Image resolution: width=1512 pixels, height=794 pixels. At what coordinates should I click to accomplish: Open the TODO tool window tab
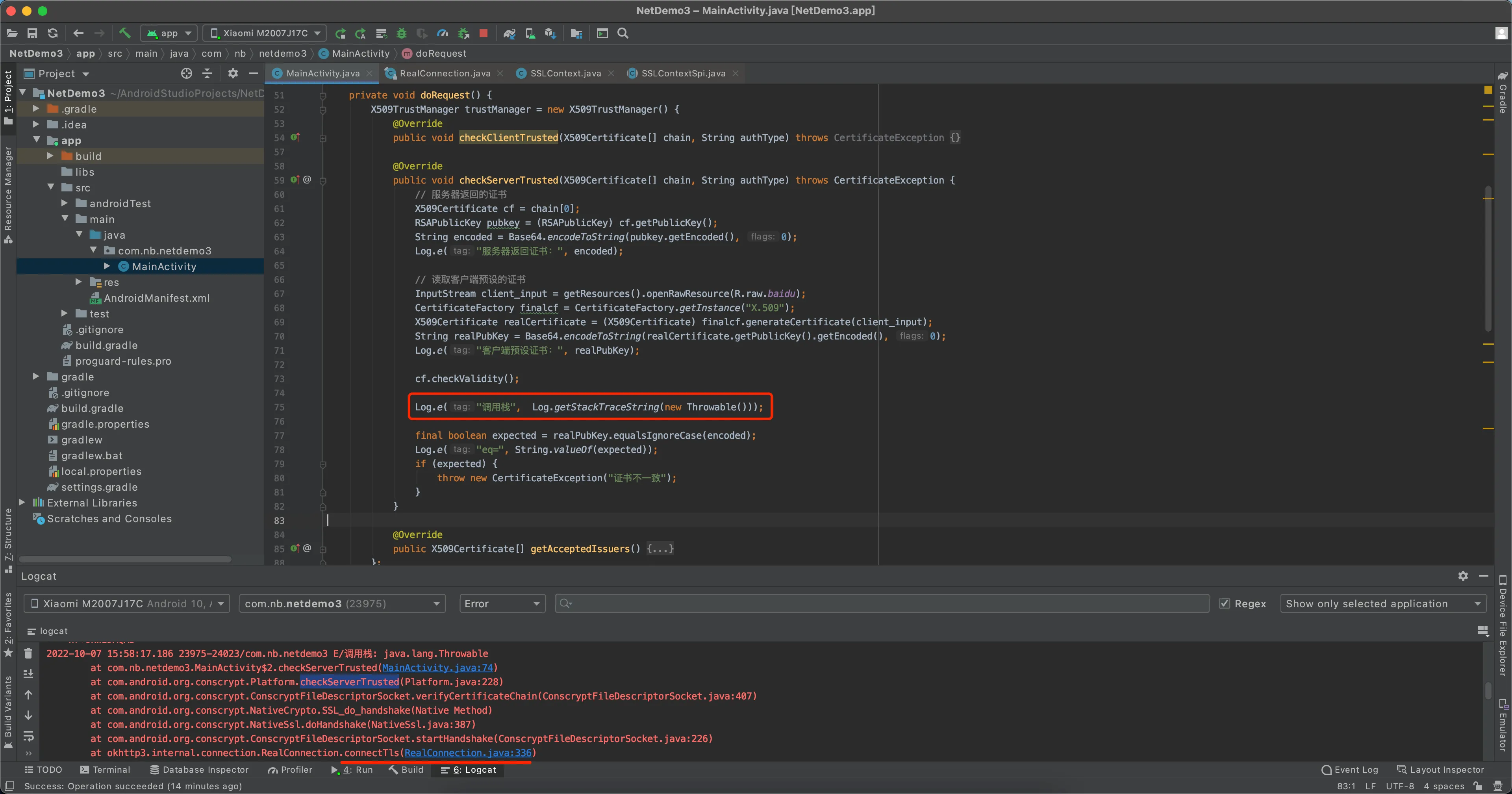pyautogui.click(x=43, y=770)
